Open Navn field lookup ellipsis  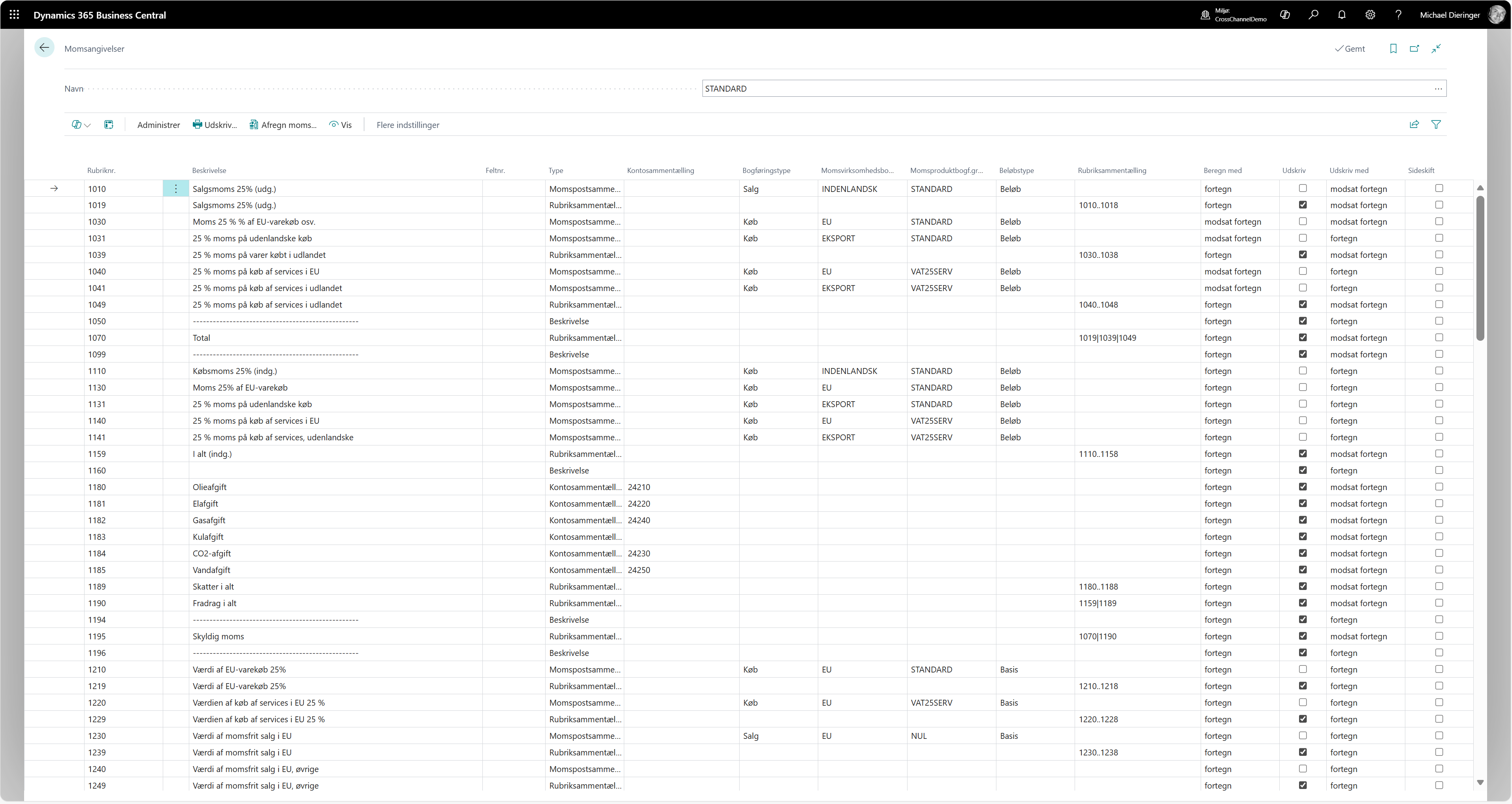(x=1438, y=88)
